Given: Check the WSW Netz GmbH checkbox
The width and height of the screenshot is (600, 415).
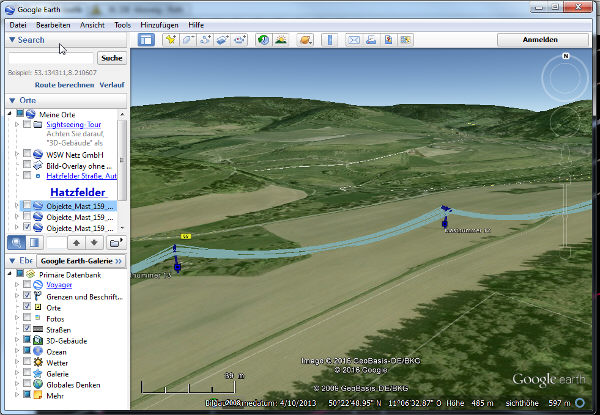Looking at the screenshot, I should pyautogui.click(x=27, y=153).
